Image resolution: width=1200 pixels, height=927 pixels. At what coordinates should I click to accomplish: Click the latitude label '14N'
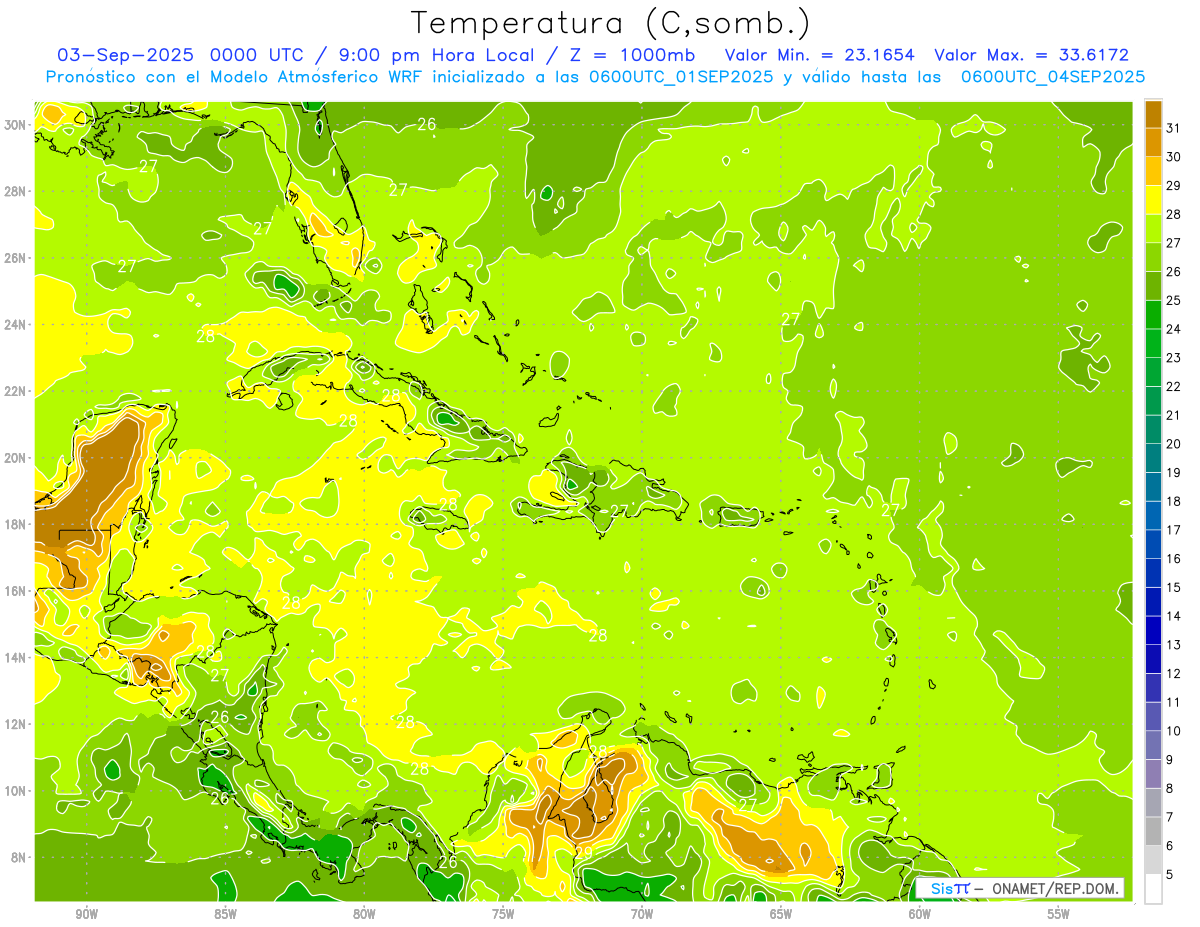(17, 657)
